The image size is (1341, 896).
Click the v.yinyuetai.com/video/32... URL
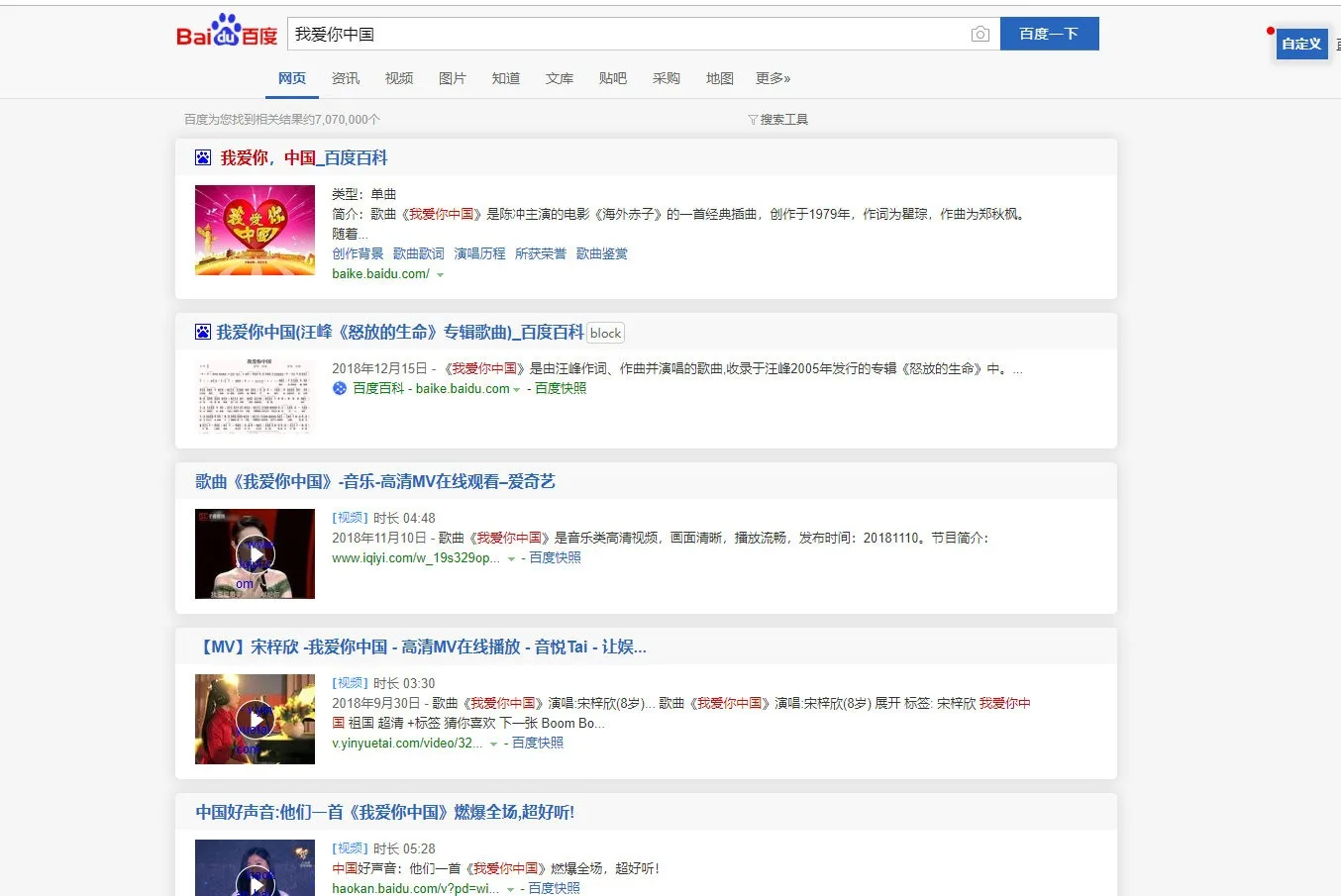tap(407, 744)
